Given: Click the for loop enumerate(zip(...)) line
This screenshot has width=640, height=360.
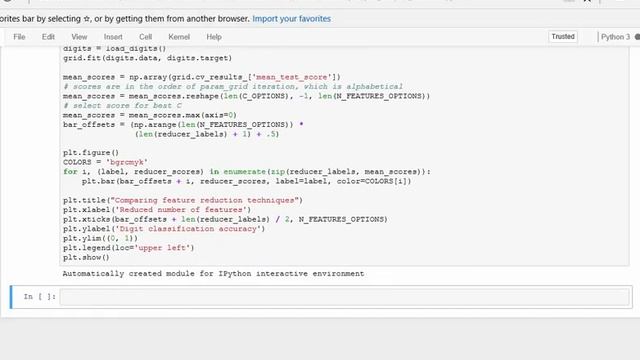Looking at the screenshot, I should (x=247, y=172).
